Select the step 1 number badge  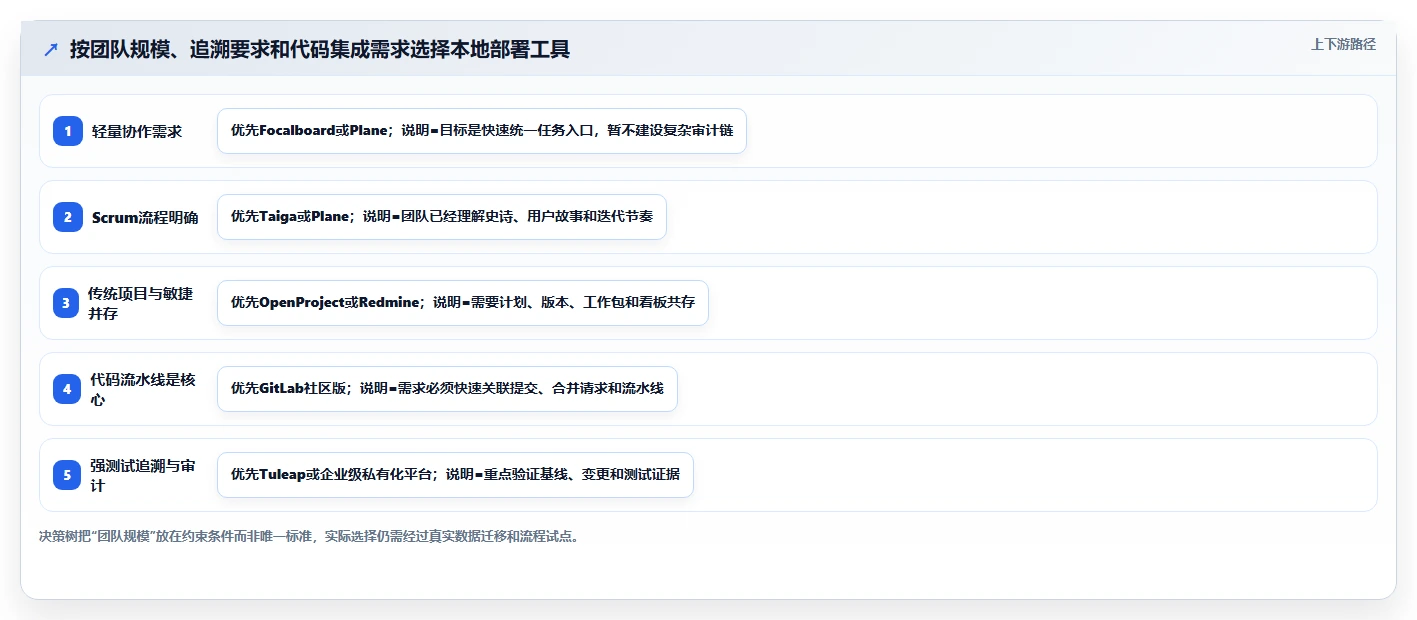click(x=67, y=131)
